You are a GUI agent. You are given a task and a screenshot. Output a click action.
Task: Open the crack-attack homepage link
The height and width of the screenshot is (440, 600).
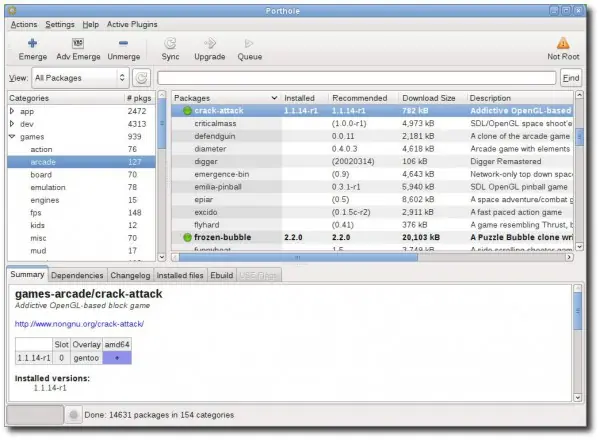79,324
